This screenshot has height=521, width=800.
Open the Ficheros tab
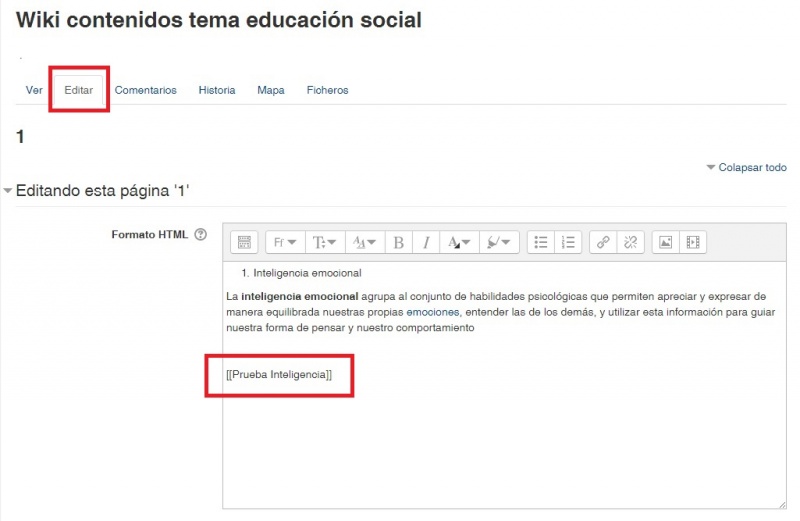click(x=328, y=90)
